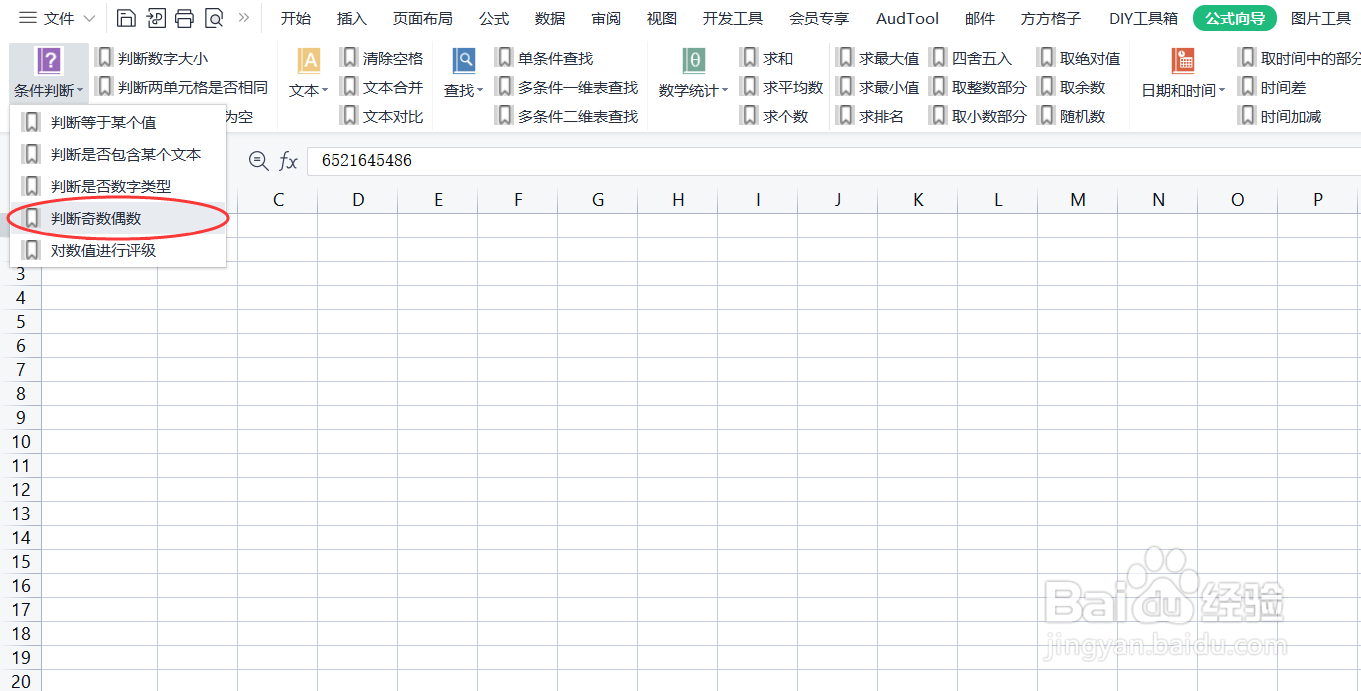Open the 审阅 tab
This screenshot has height=691, width=1361.
pyautogui.click(x=605, y=18)
